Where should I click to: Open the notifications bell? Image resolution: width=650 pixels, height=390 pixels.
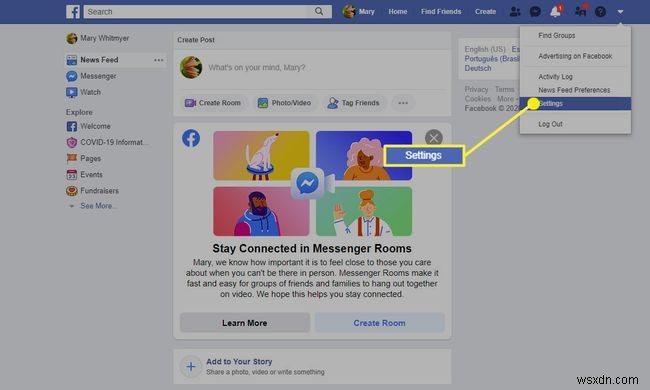pos(555,12)
